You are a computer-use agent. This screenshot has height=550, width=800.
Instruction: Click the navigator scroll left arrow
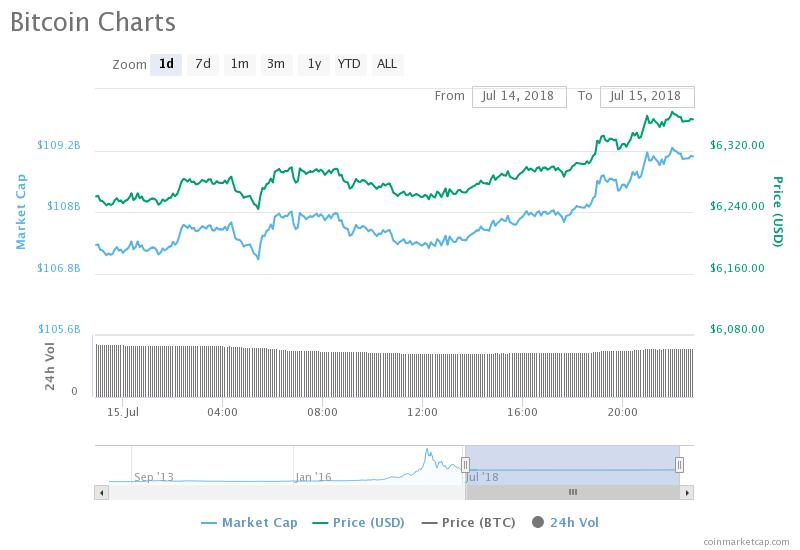point(102,492)
